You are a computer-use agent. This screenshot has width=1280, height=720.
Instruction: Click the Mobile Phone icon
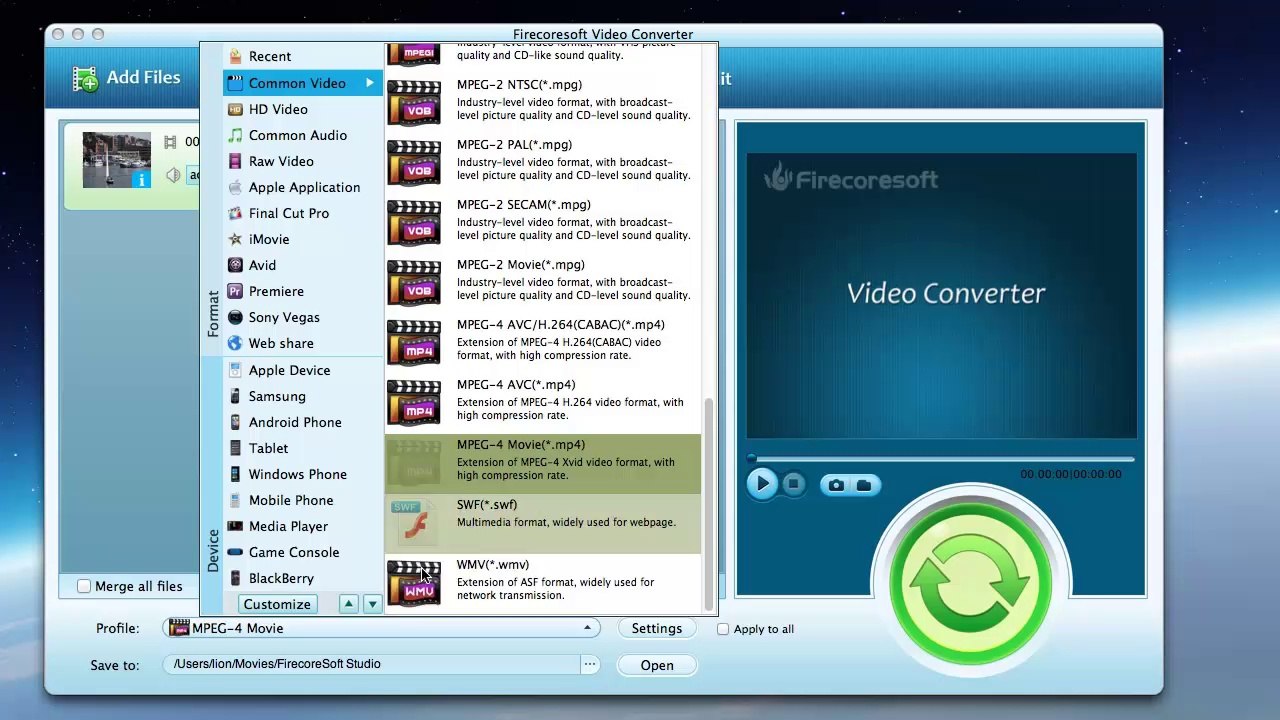(235, 500)
